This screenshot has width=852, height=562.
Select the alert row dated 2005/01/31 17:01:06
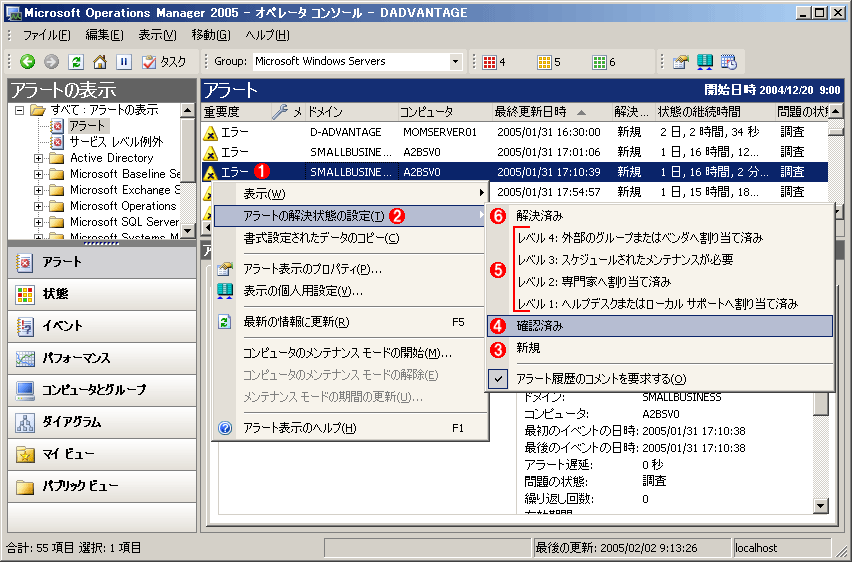(x=515, y=152)
